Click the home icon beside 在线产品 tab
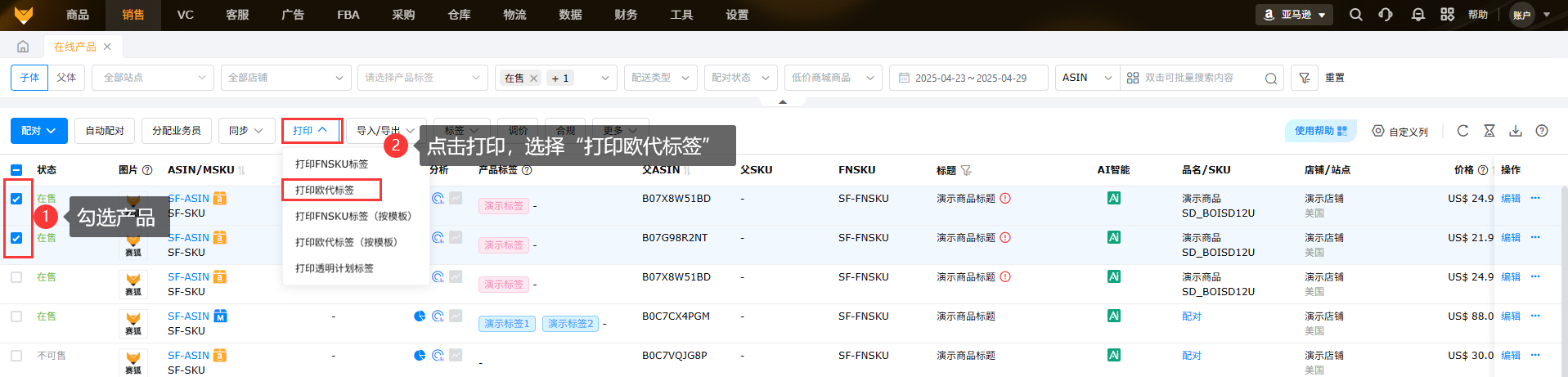This screenshot has width=1568, height=377. 23,47
